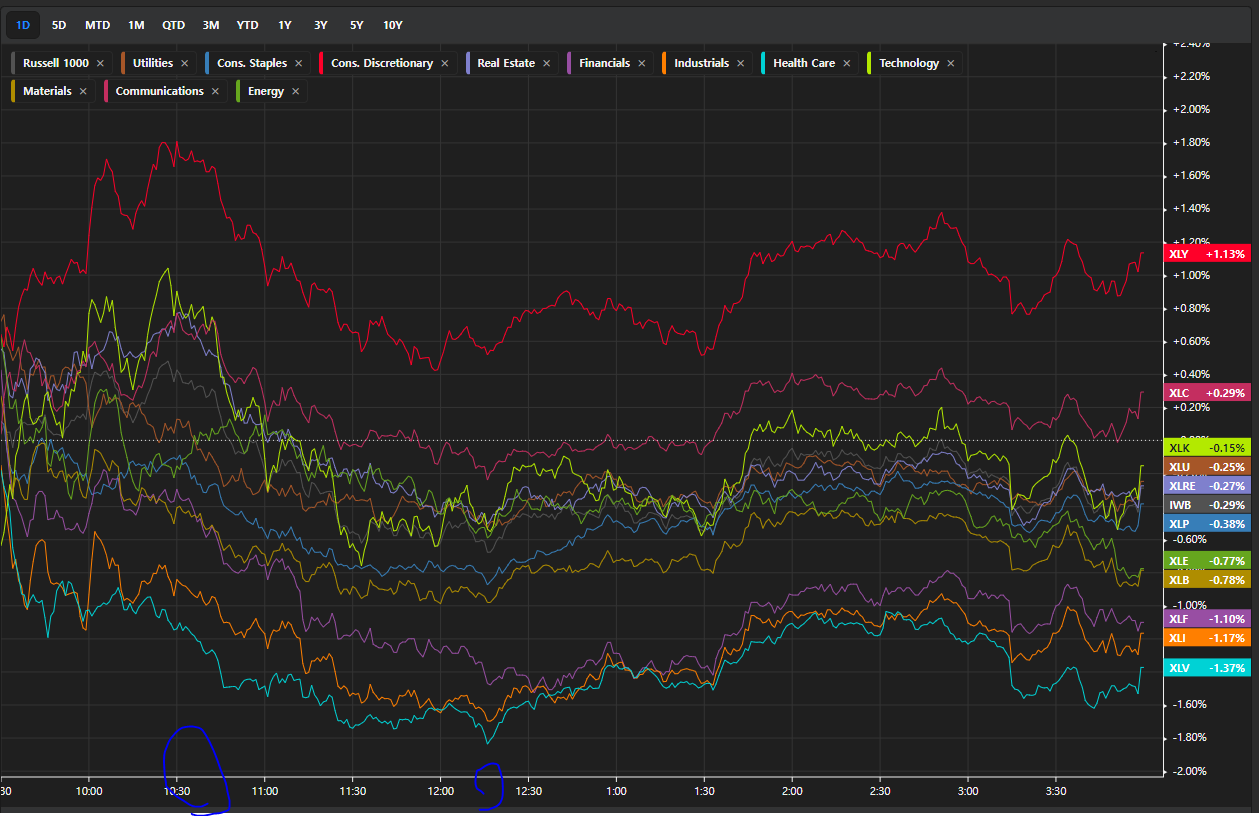The width and height of the screenshot is (1259, 816).
Task: Choose the 10Y time period
Action: point(393,24)
